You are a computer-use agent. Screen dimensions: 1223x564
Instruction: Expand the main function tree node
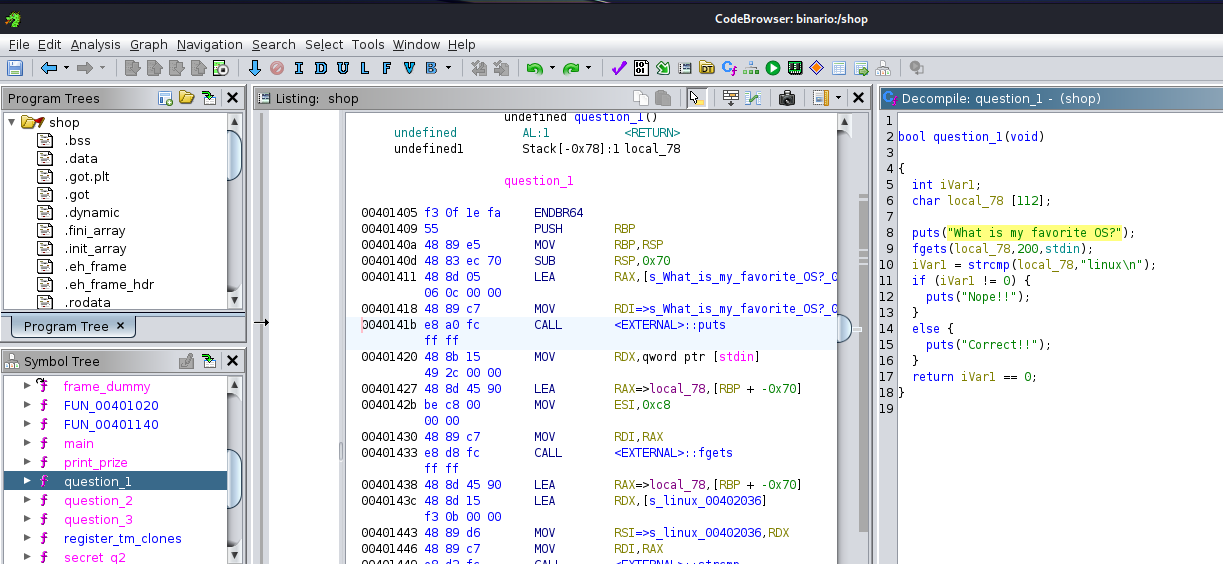pyautogui.click(x=26, y=444)
